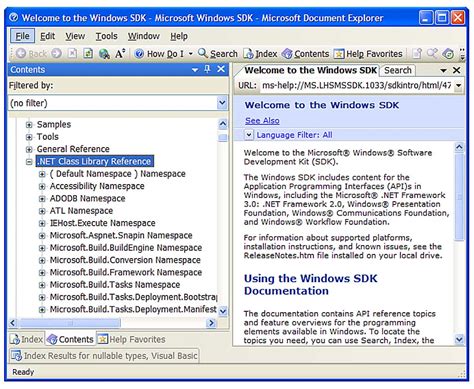474x389 pixels.
Task: Switch to the Search document tab
Action: [397, 70]
